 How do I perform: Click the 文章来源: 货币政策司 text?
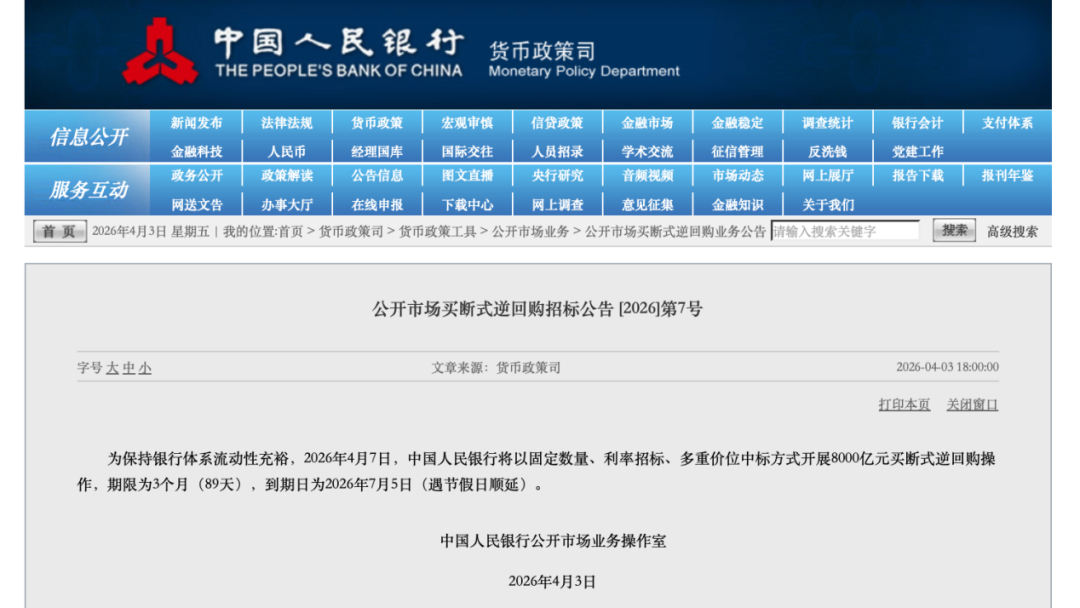coord(496,368)
